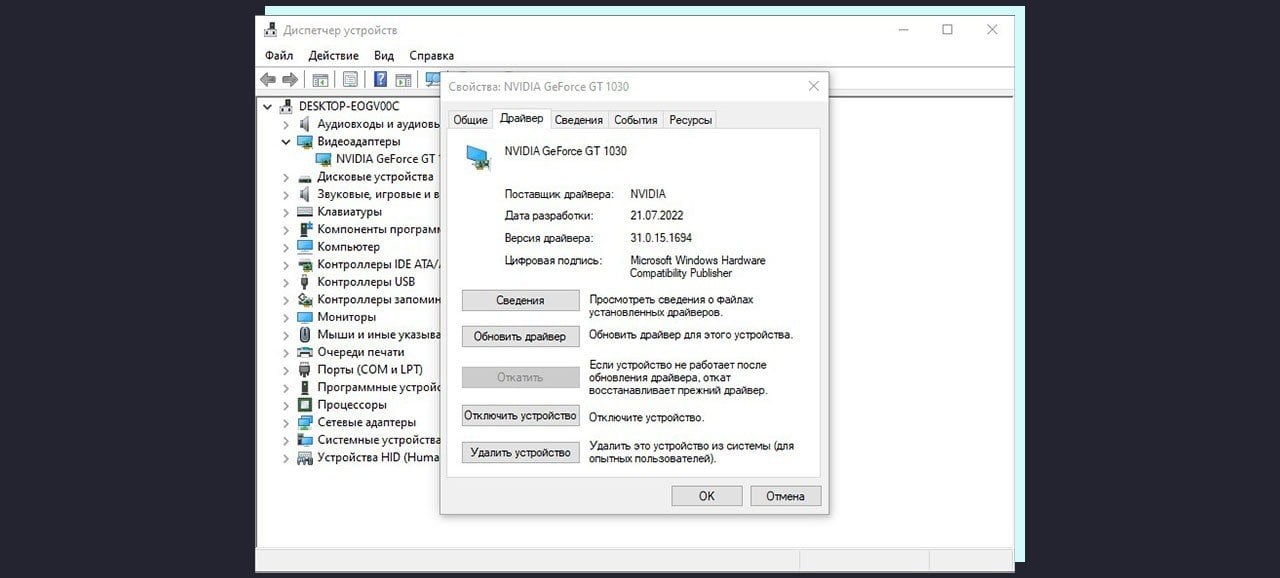
Task: Toggle the action pane toolbar icon
Action: tap(403, 79)
